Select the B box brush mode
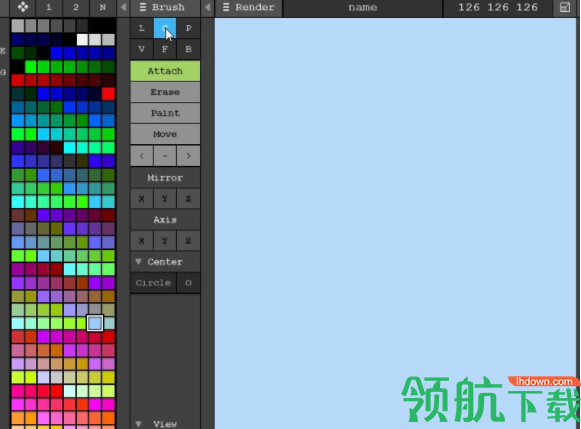 (x=188, y=49)
